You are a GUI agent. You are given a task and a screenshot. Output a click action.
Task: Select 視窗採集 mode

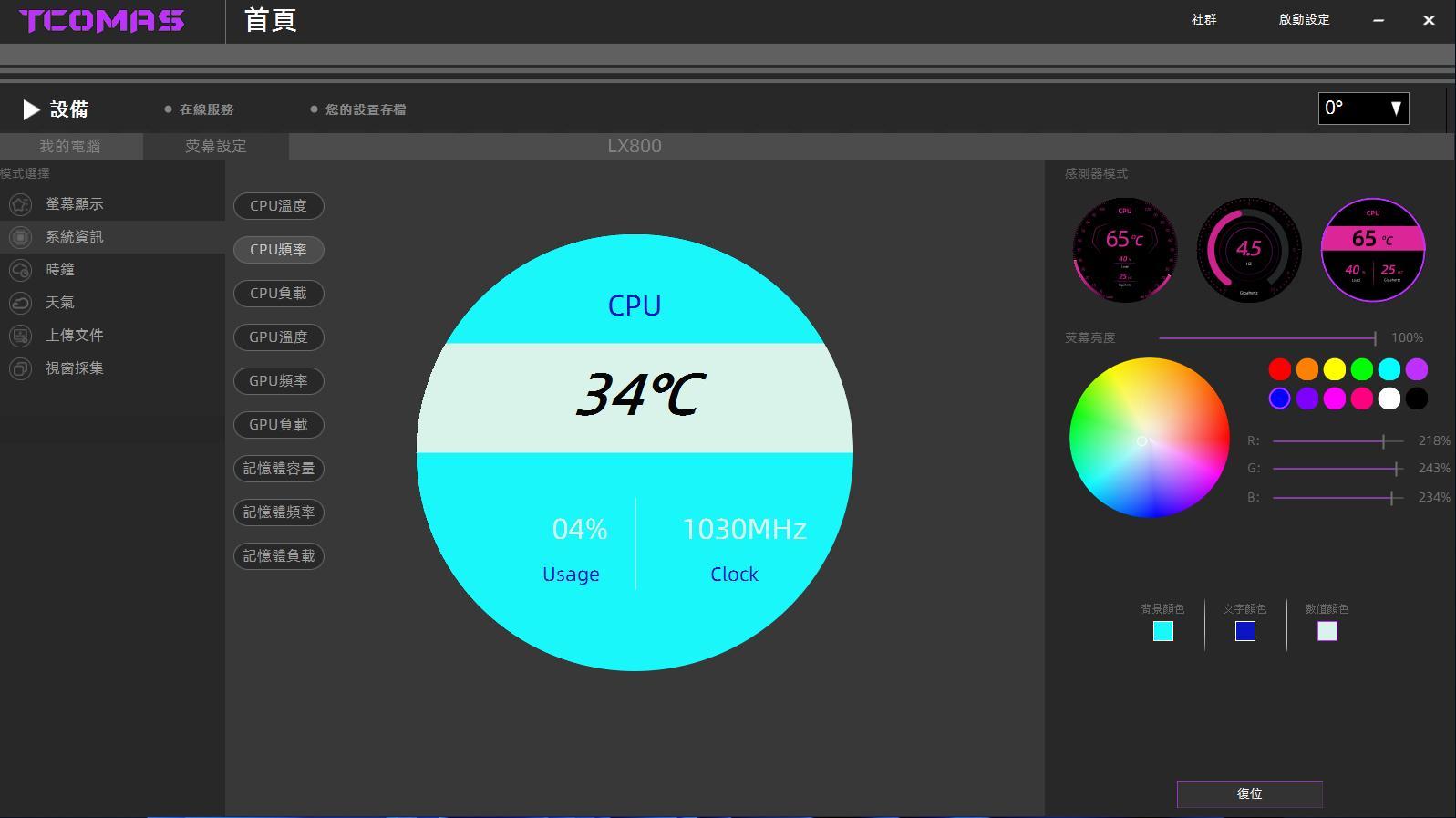pyautogui.click(x=112, y=368)
